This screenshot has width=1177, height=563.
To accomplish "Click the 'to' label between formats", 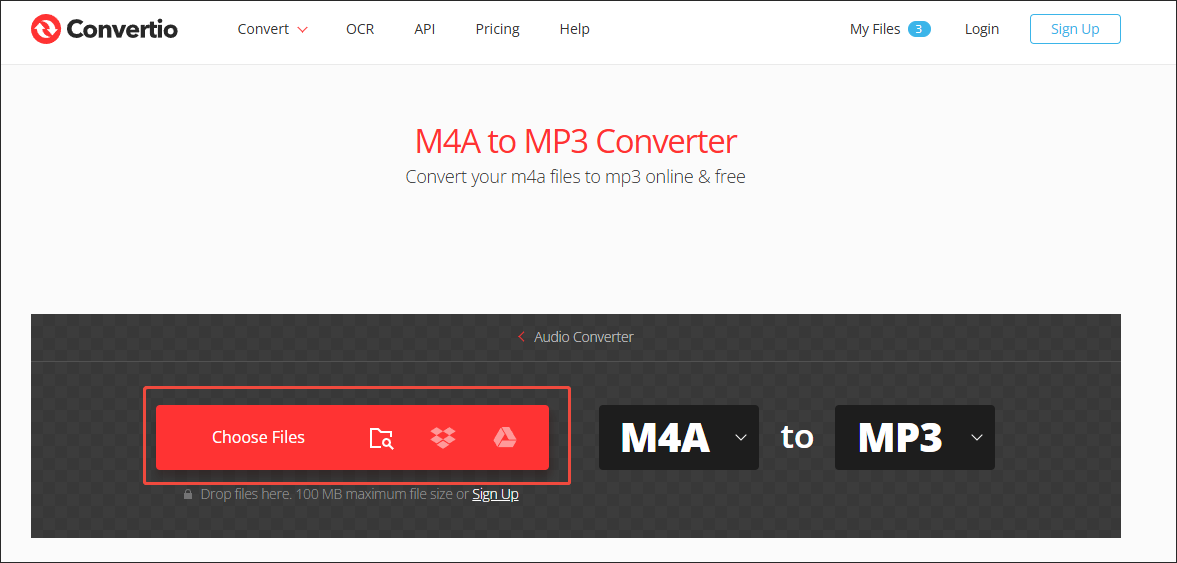I will coord(796,437).
